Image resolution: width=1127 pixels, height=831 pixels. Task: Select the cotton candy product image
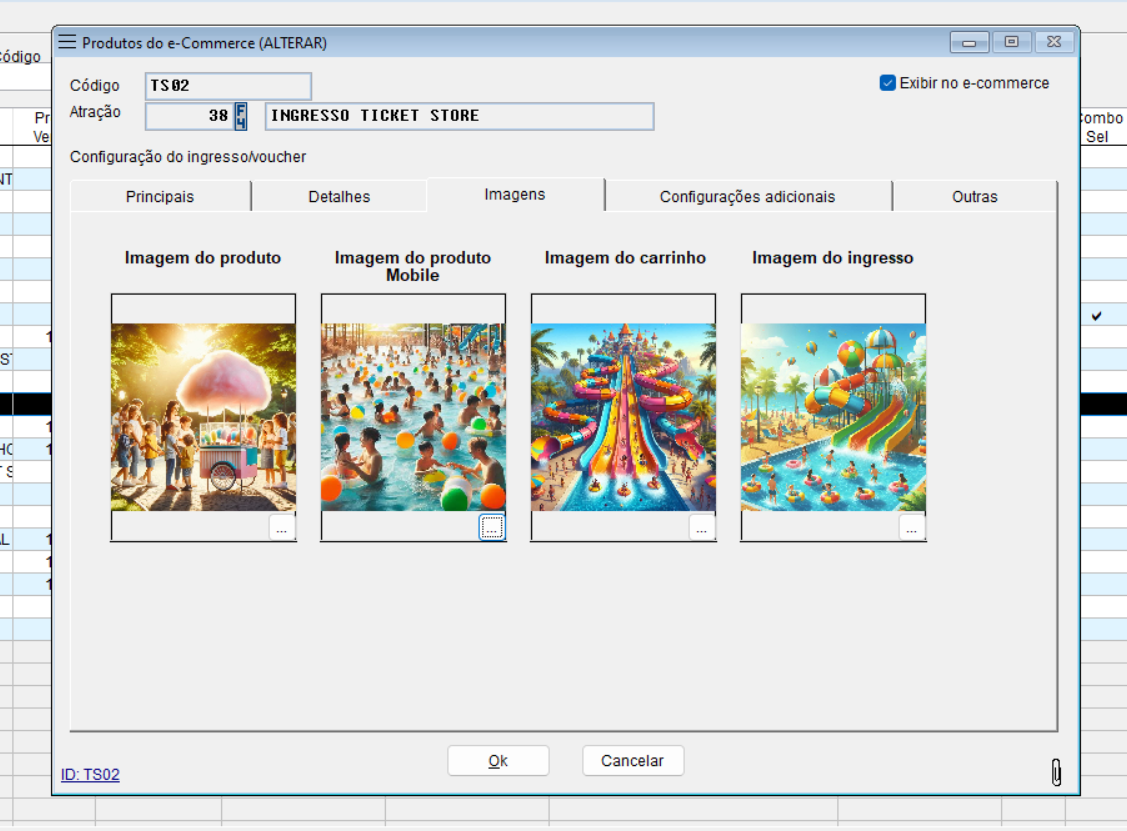203,417
